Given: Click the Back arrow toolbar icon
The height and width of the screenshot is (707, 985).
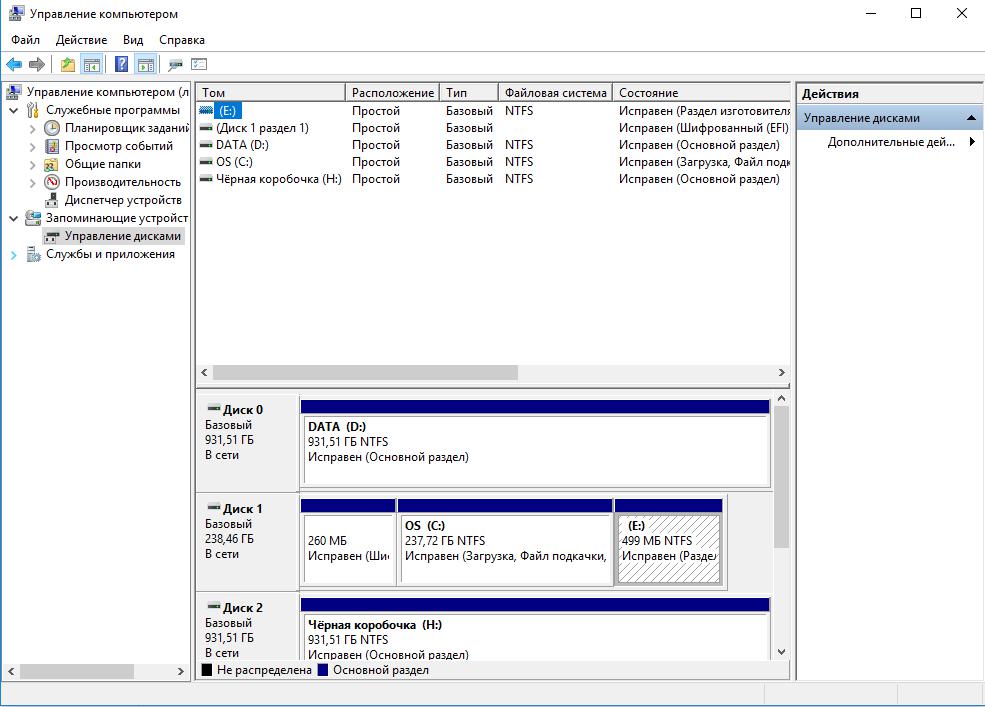Looking at the screenshot, I should (14, 64).
